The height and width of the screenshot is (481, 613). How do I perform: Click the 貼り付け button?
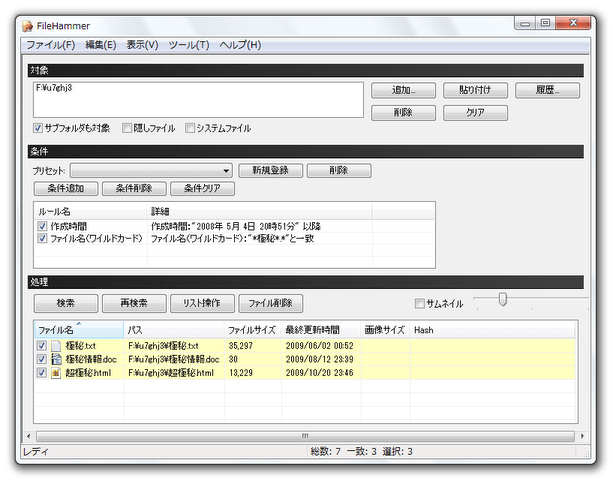click(x=475, y=90)
